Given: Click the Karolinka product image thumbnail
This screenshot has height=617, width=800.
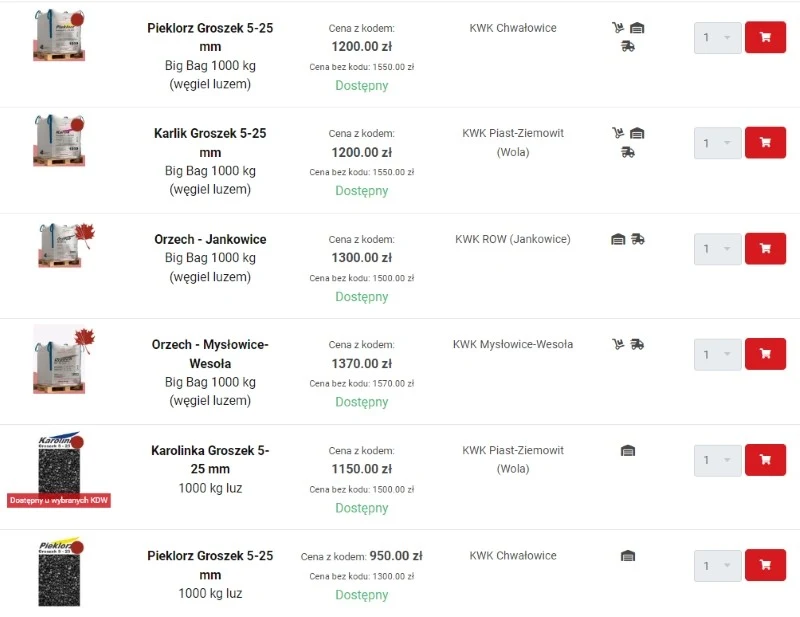Looking at the screenshot, I should click(59, 466).
